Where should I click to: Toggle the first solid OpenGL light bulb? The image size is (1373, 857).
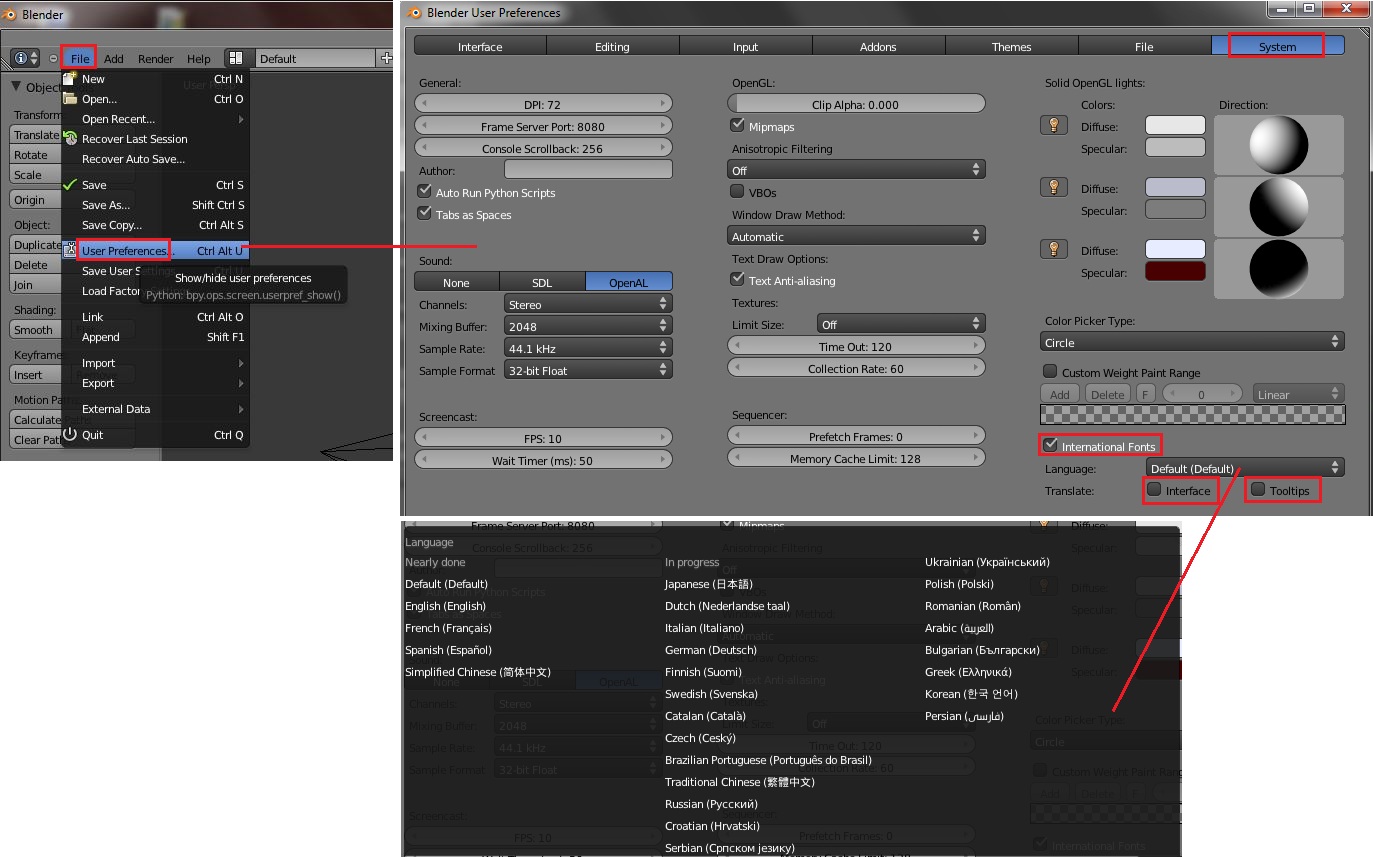[x=1052, y=125]
